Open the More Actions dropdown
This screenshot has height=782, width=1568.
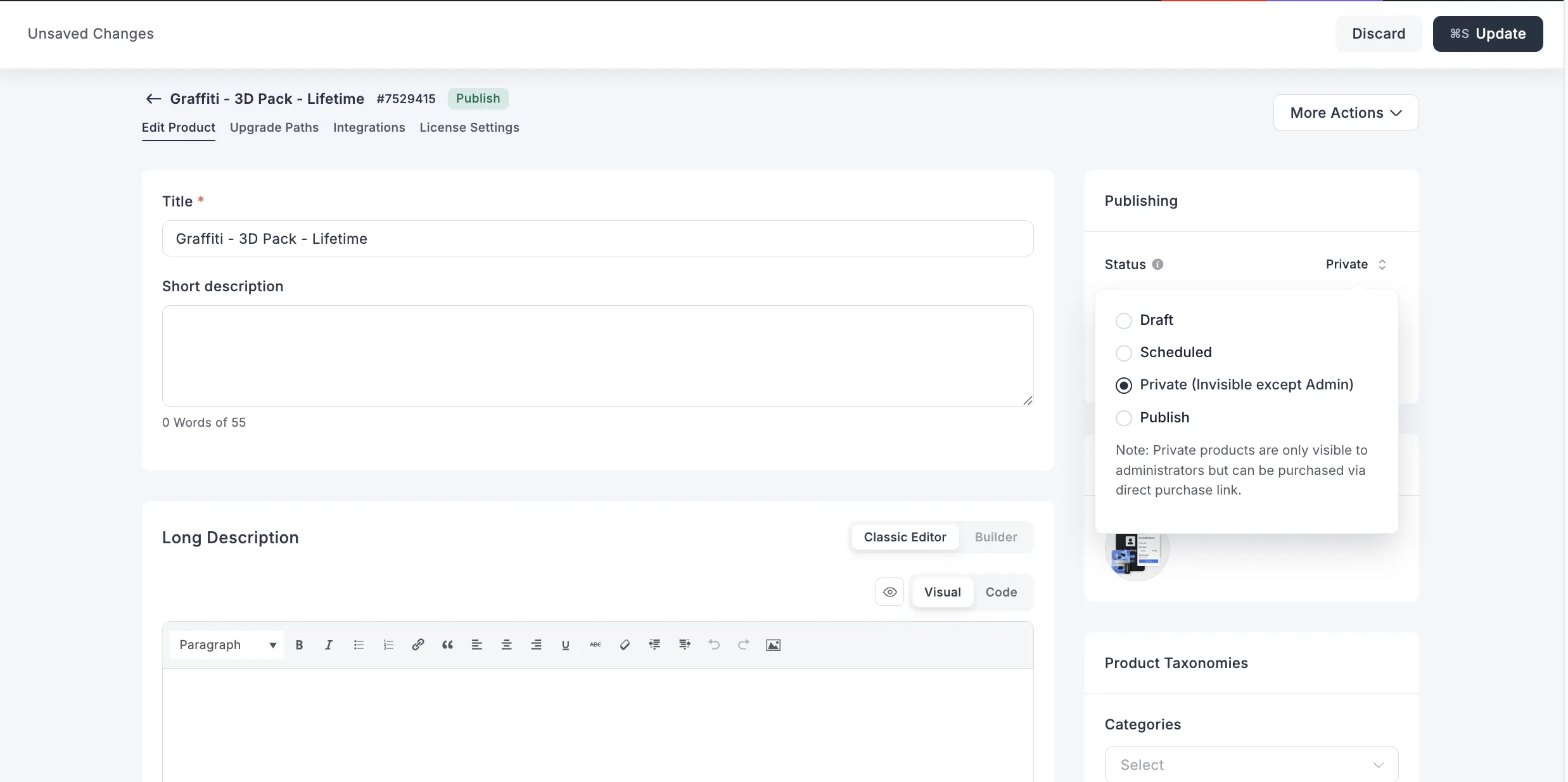[1346, 113]
